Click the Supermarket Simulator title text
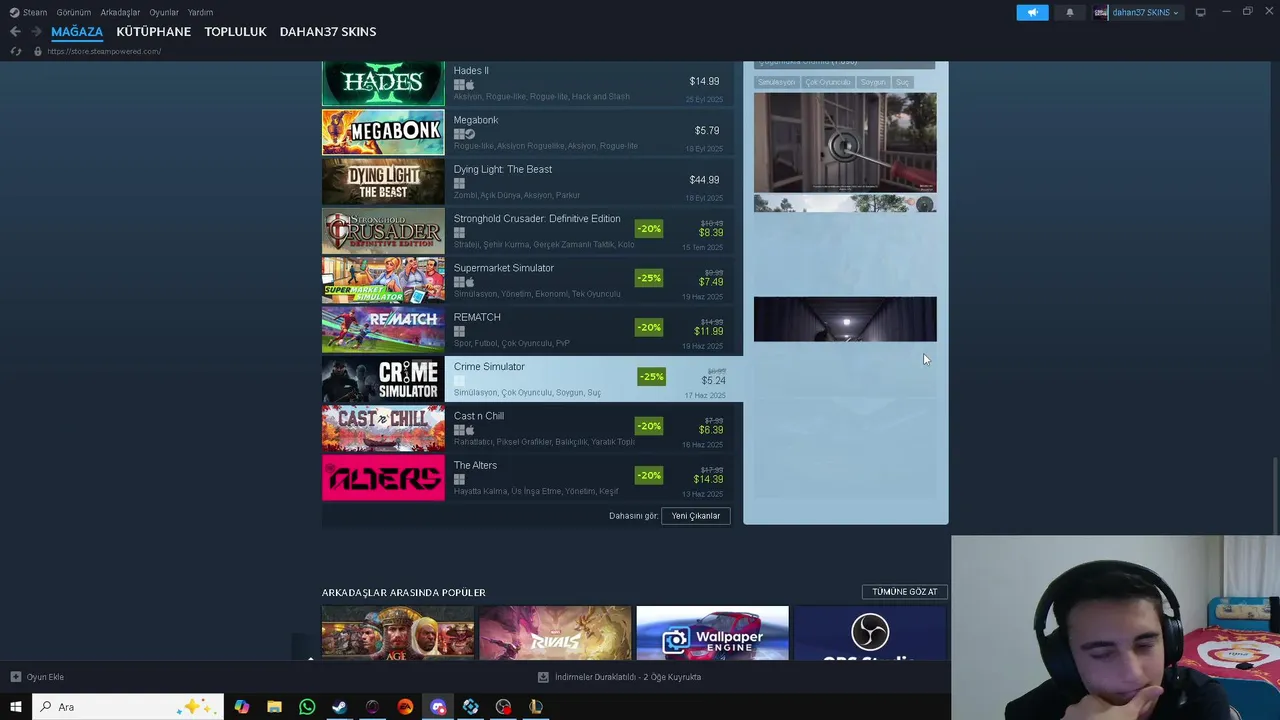 504,268
